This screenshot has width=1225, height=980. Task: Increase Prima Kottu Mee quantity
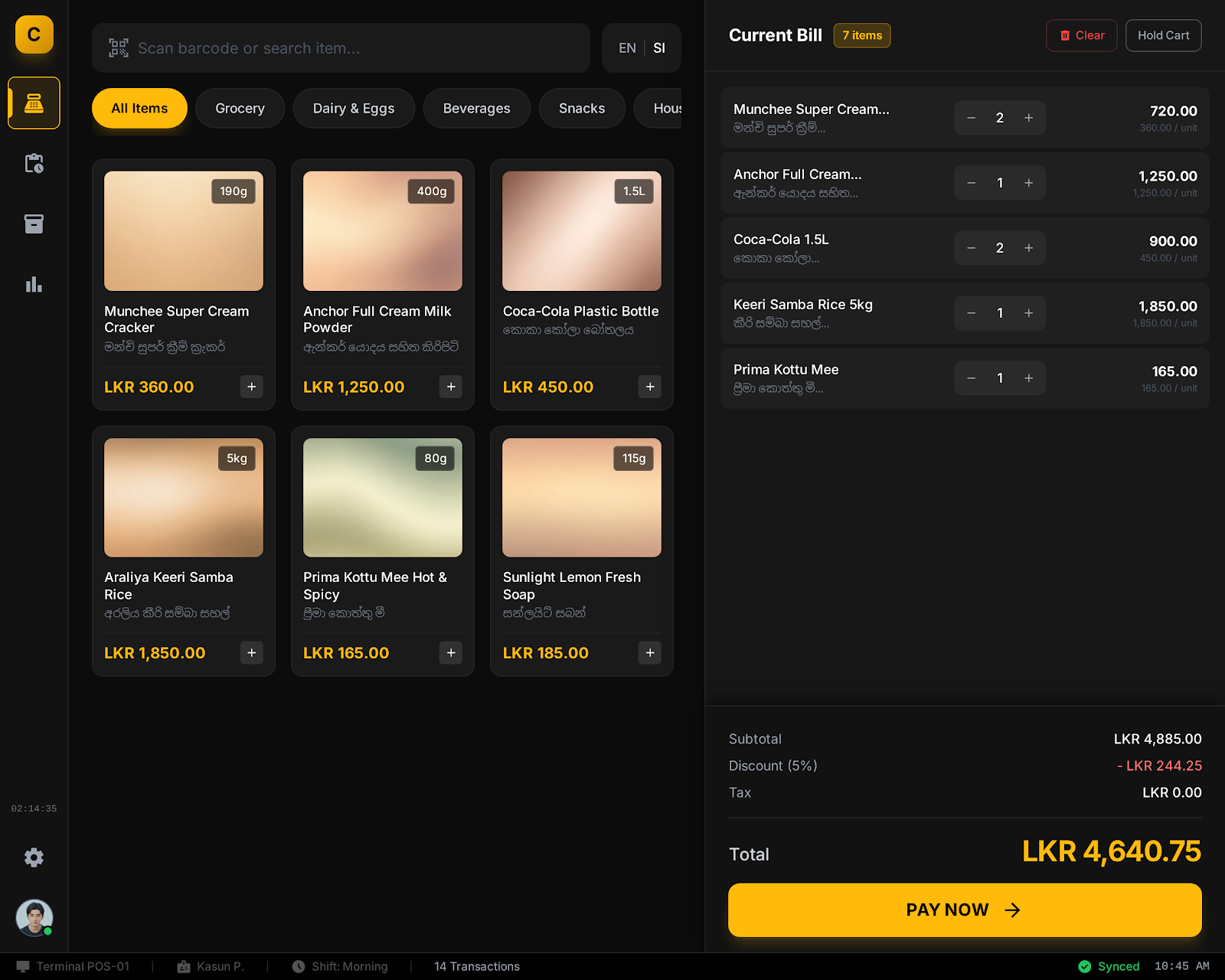(1028, 378)
